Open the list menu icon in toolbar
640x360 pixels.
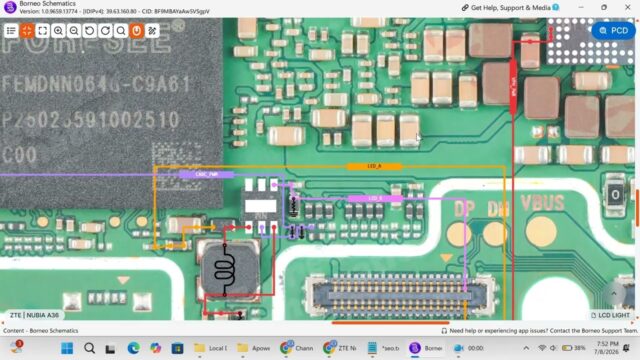11,31
